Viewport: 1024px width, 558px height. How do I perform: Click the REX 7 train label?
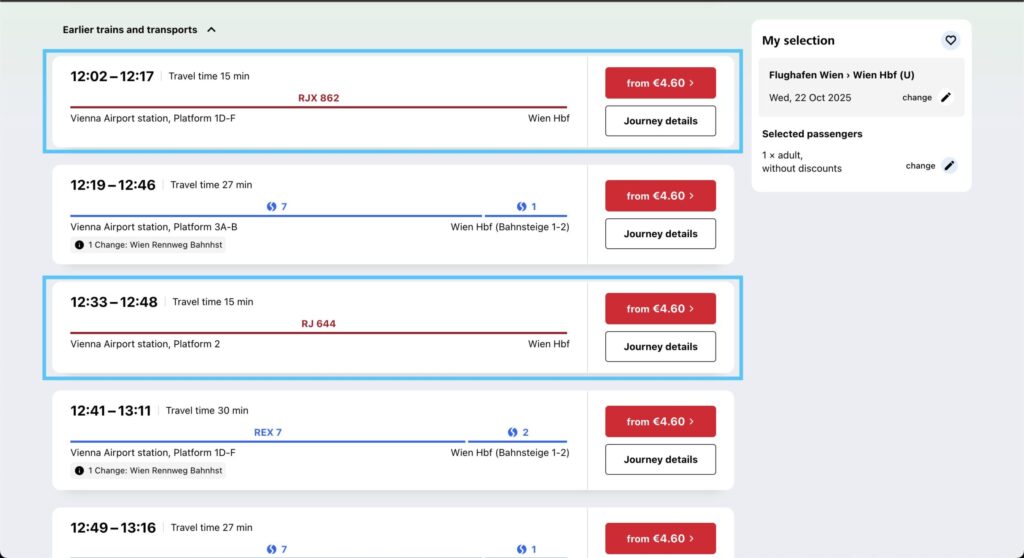coord(268,433)
